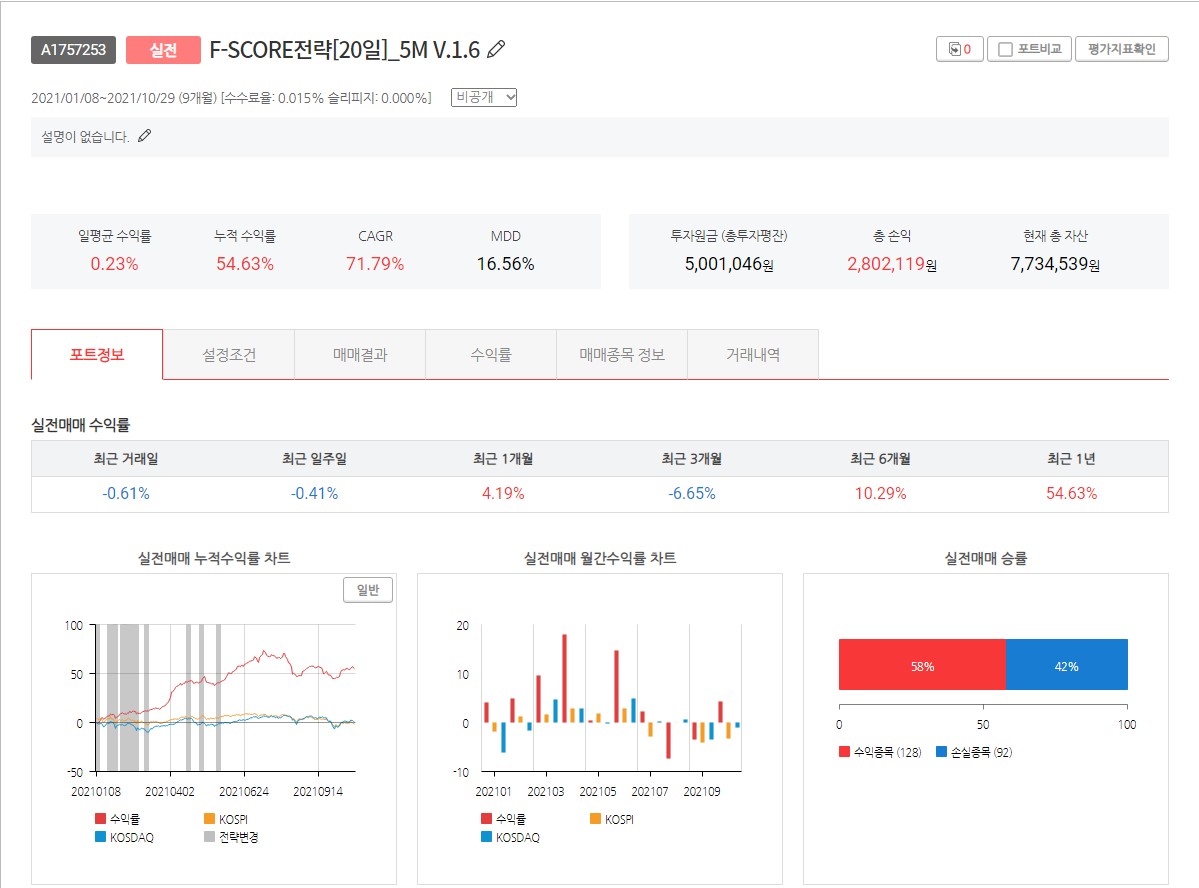Click the blue 42% loss bar

[x=1067, y=665]
